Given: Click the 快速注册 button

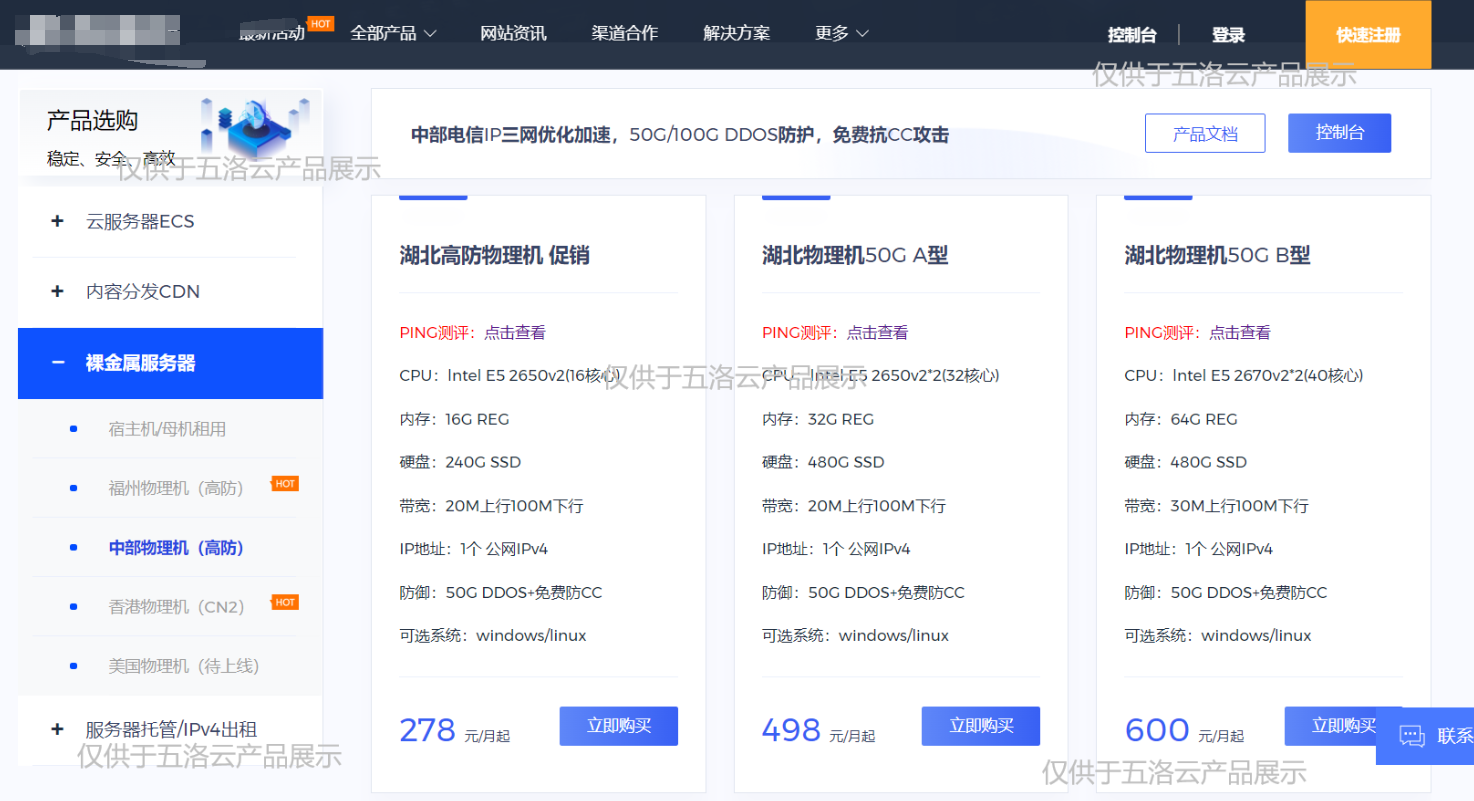Looking at the screenshot, I should click(1367, 33).
